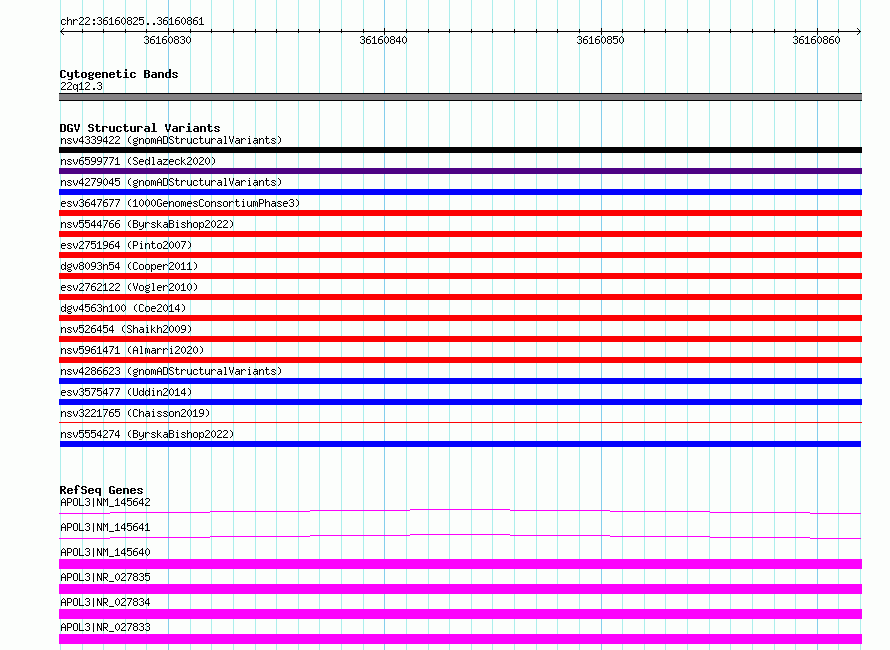Select the red bar for esv2762122
The width and height of the screenshot is (890, 650).
point(460,297)
